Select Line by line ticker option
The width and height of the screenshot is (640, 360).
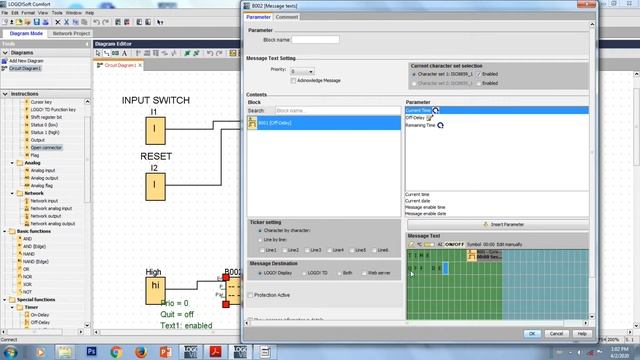(260, 240)
